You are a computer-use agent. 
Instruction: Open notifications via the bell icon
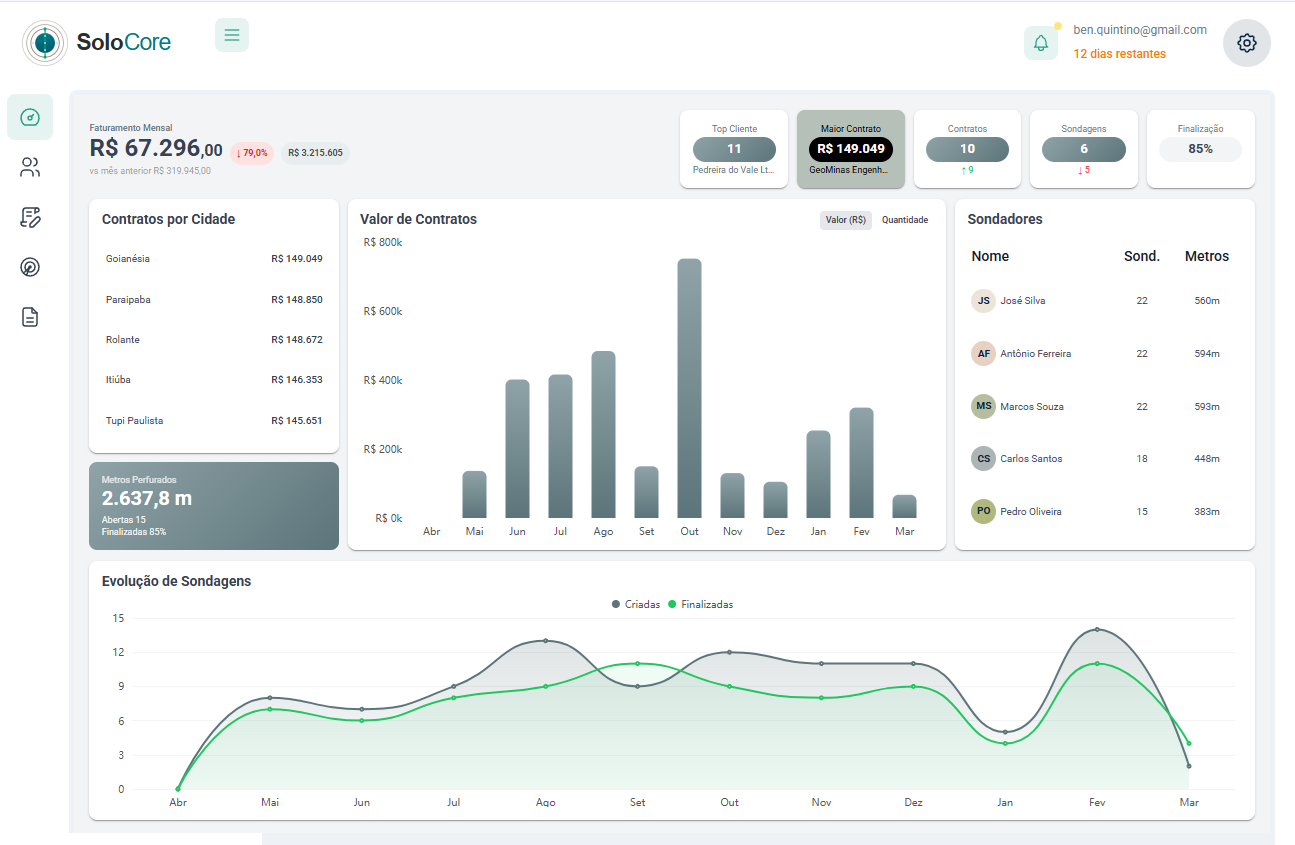coord(1041,43)
